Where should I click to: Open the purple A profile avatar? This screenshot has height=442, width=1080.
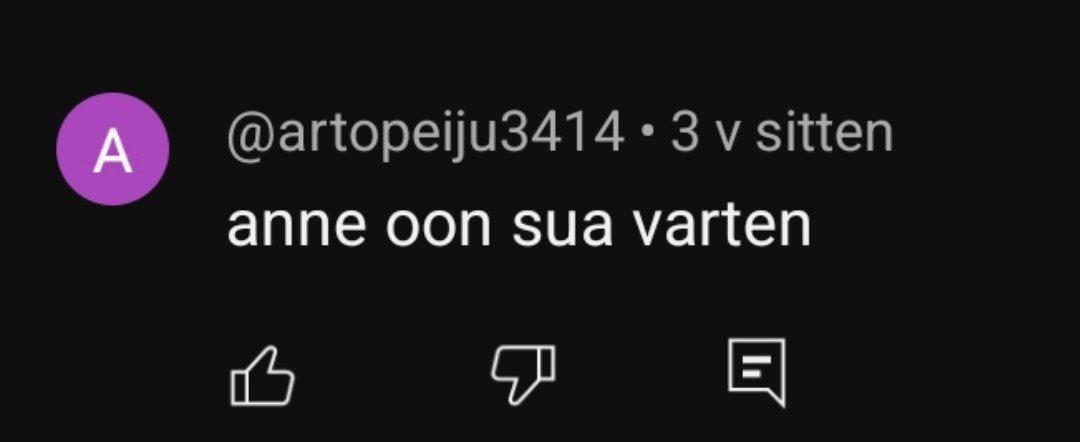(x=112, y=149)
